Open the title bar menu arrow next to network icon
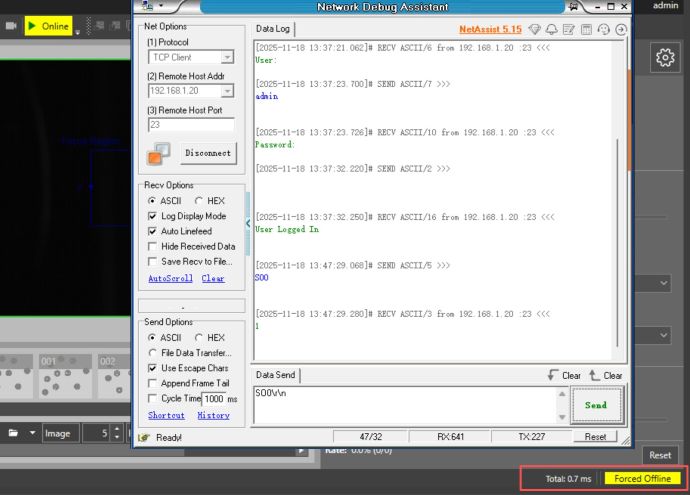Viewport: 690px width, 495px height. 161,6
